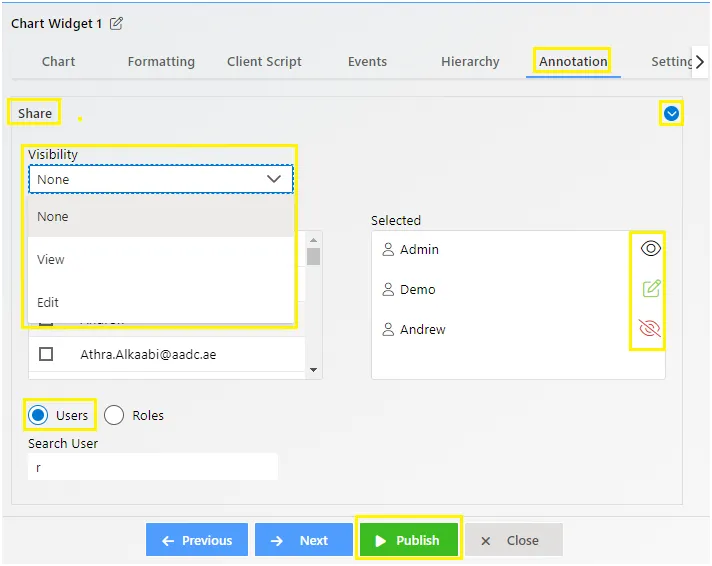This screenshot has width=712, height=566.
Task: Click the user list scrollbar thumb
Action: pos(313,256)
